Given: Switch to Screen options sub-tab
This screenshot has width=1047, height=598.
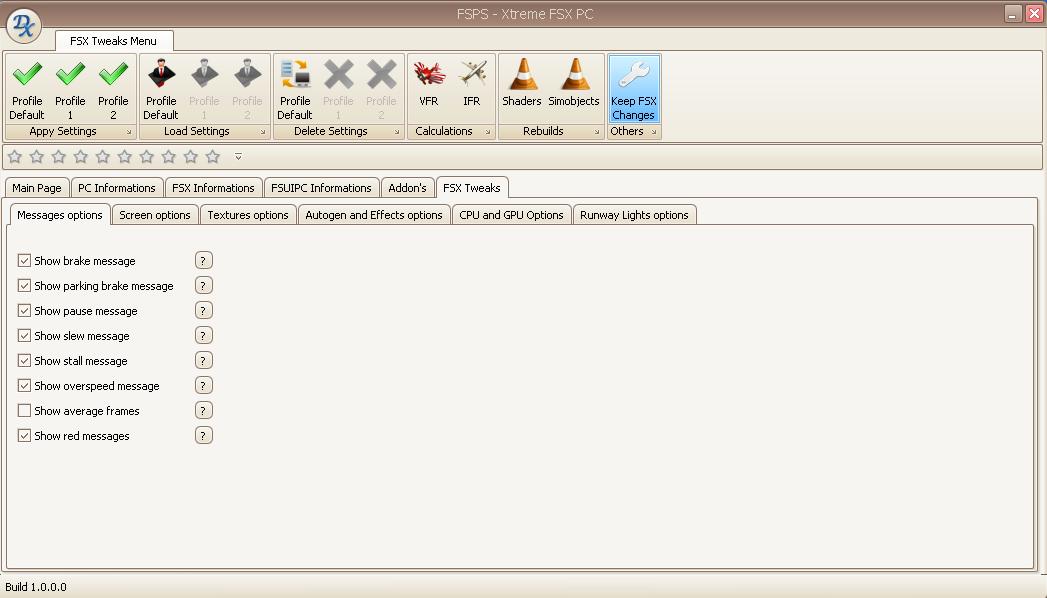Looking at the screenshot, I should pyautogui.click(x=155, y=215).
